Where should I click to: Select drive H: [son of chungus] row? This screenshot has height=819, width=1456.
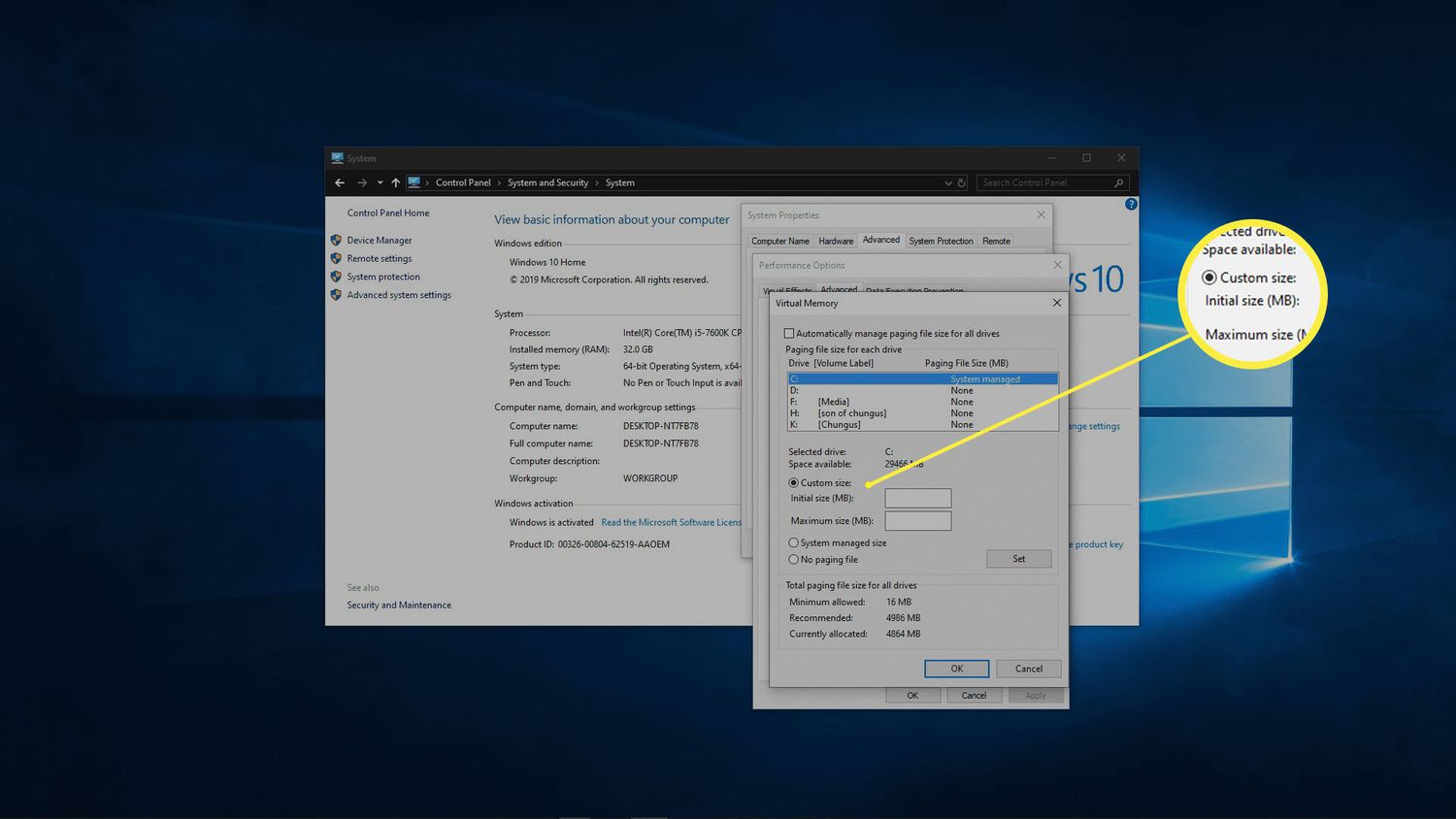922,413
